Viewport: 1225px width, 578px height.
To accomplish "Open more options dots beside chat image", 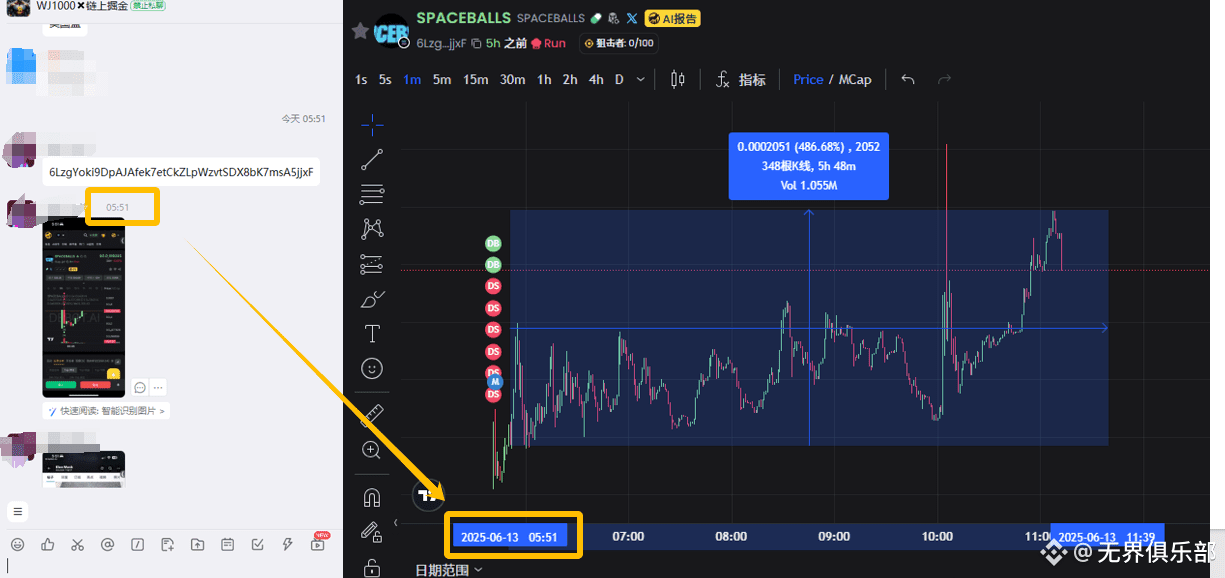I will tap(158, 388).
